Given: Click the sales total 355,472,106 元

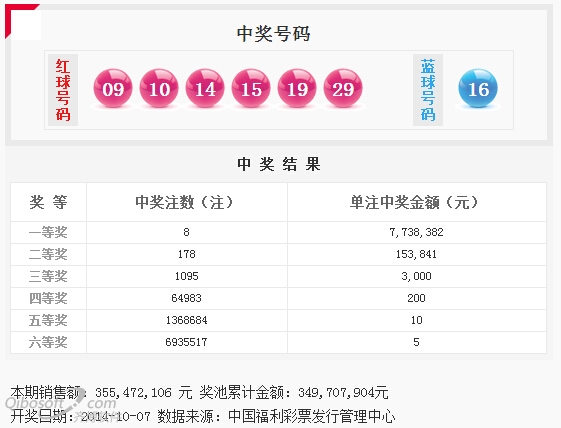Looking at the screenshot, I should pos(144,393).
